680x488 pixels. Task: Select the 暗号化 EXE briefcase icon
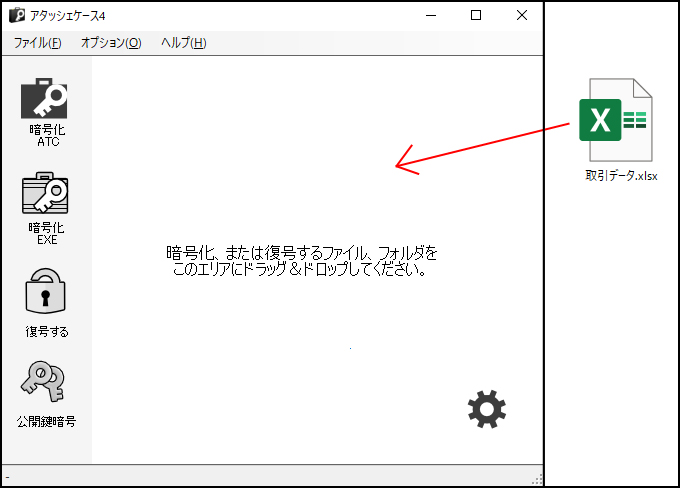[x=45, y=193]
